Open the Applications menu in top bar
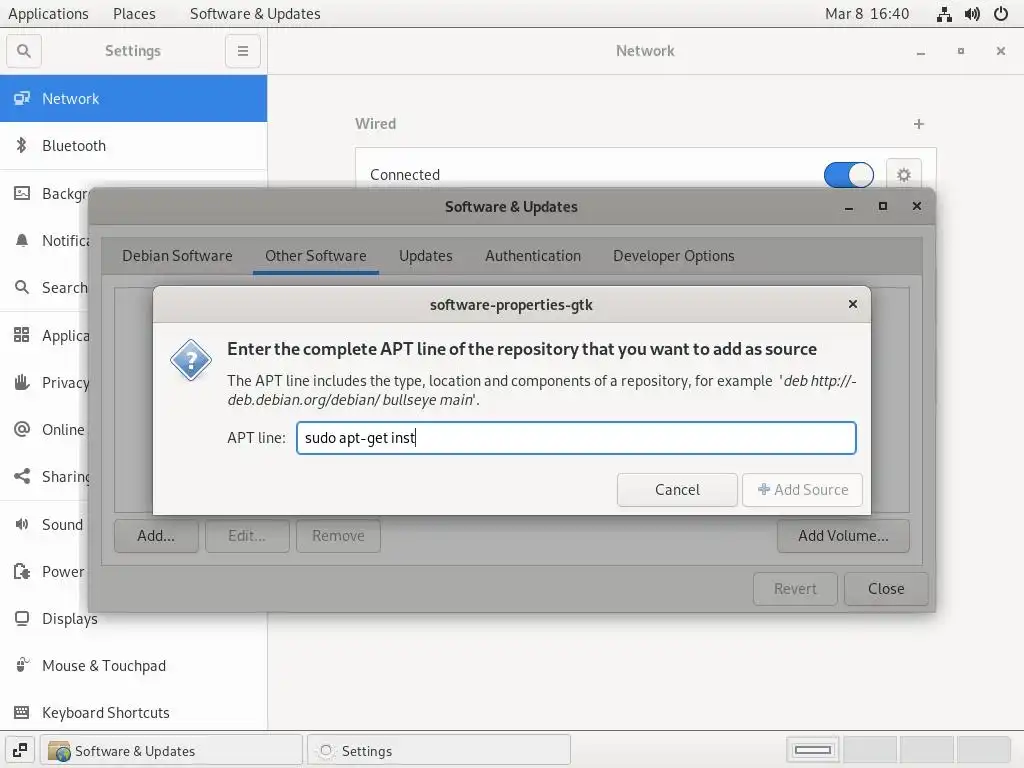 pos(48,14)
